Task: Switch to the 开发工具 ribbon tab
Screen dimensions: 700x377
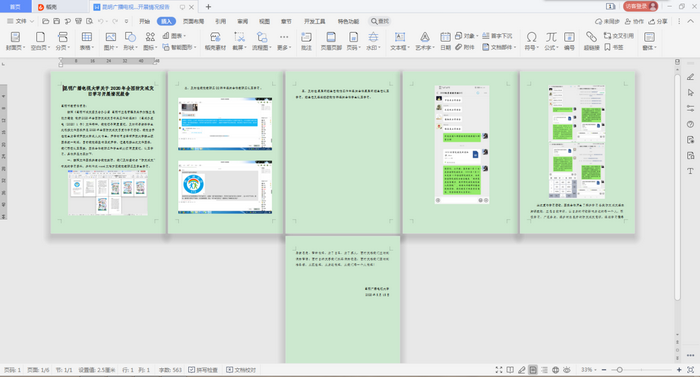Action: (x=315, y=21)
